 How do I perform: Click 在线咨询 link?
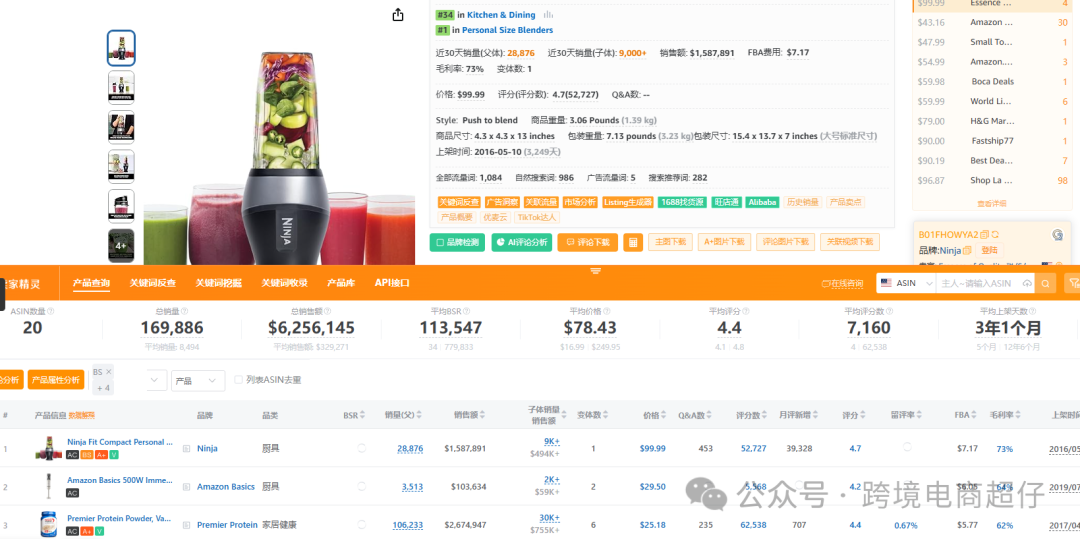pyautogui.click(x=842, y=284)
